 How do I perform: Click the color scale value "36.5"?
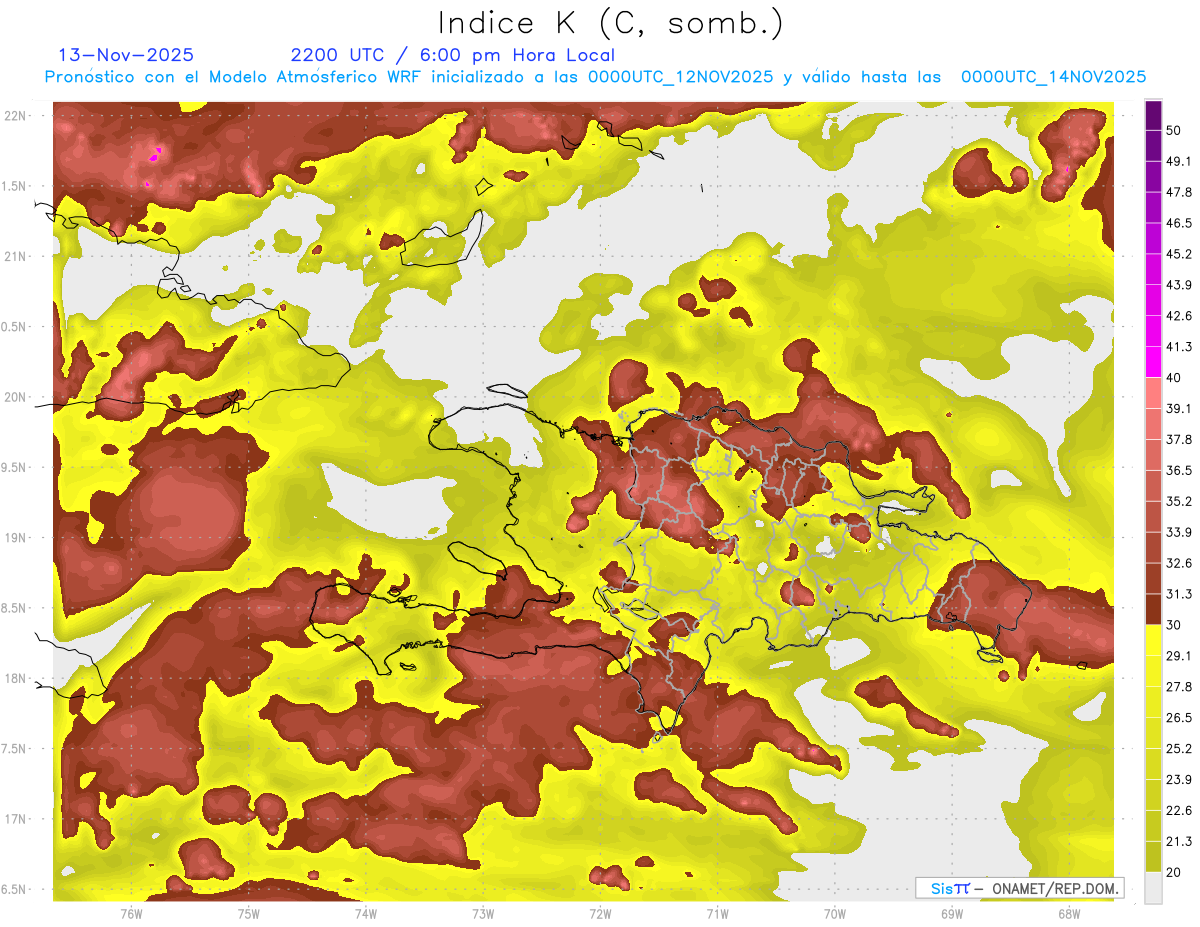(x=1179, y=470)
